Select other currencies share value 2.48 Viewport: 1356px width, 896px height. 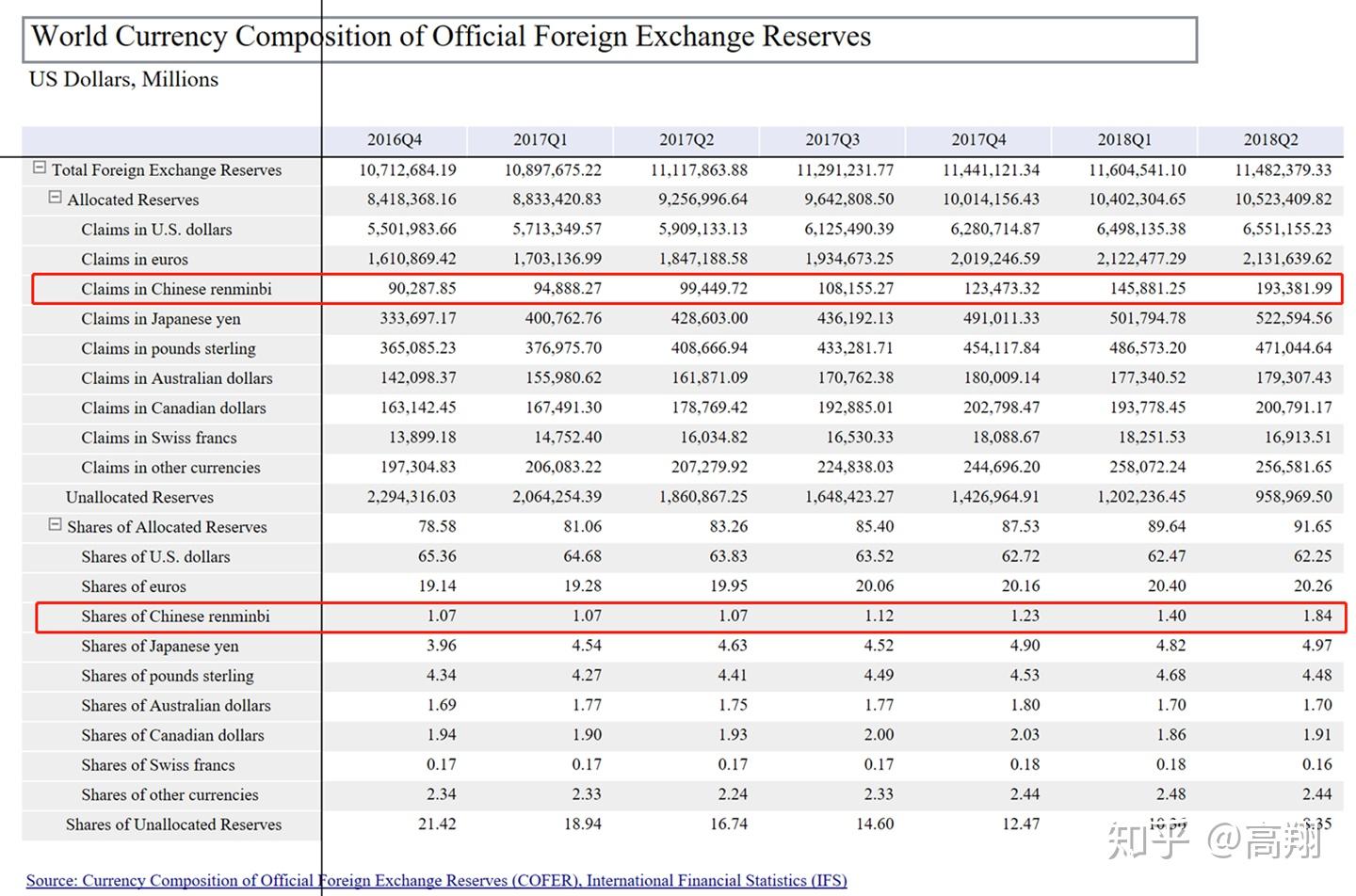1170,795
